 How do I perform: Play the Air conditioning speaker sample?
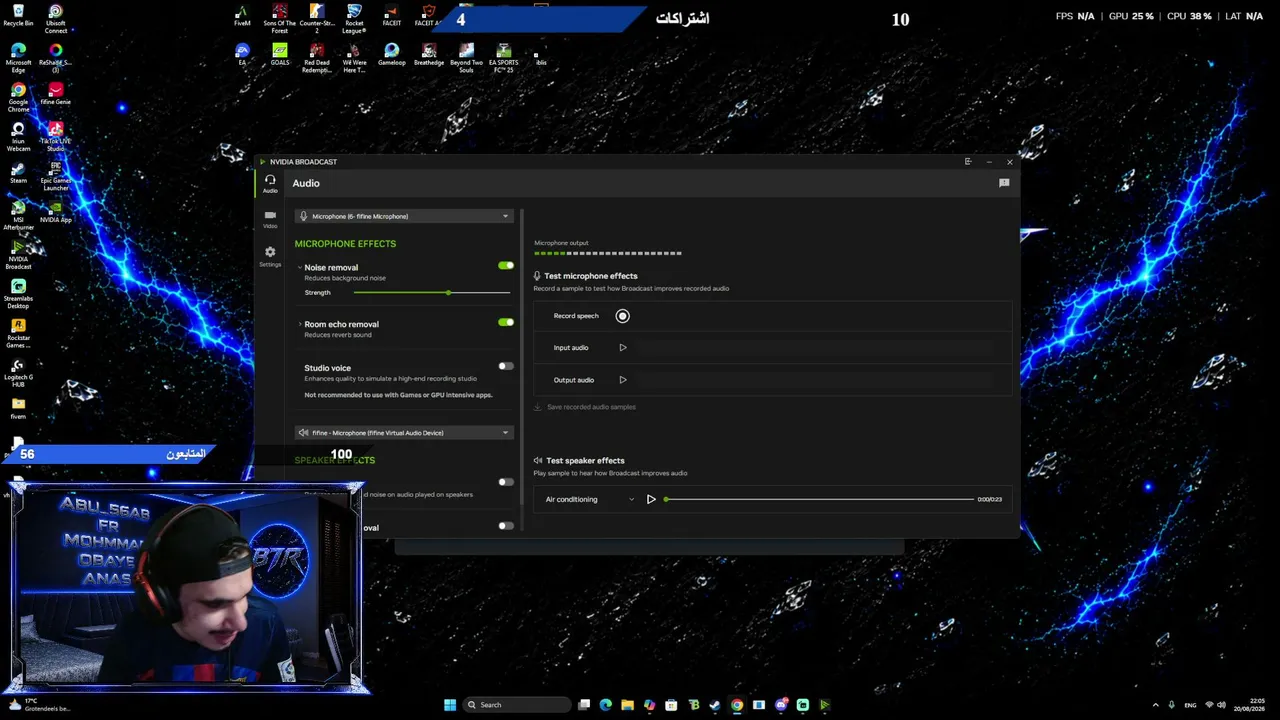click(x=651, y=499)
